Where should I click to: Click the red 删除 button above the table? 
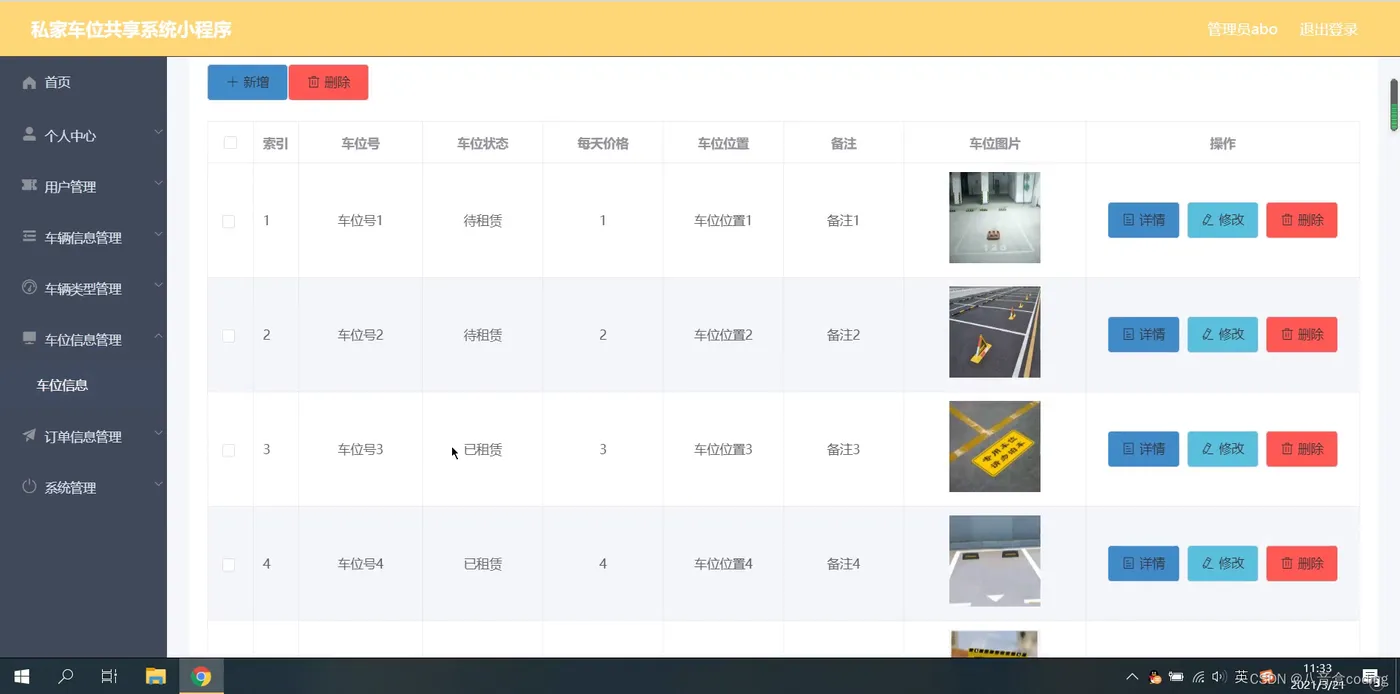pyautogui.click(x=328, y=82)
